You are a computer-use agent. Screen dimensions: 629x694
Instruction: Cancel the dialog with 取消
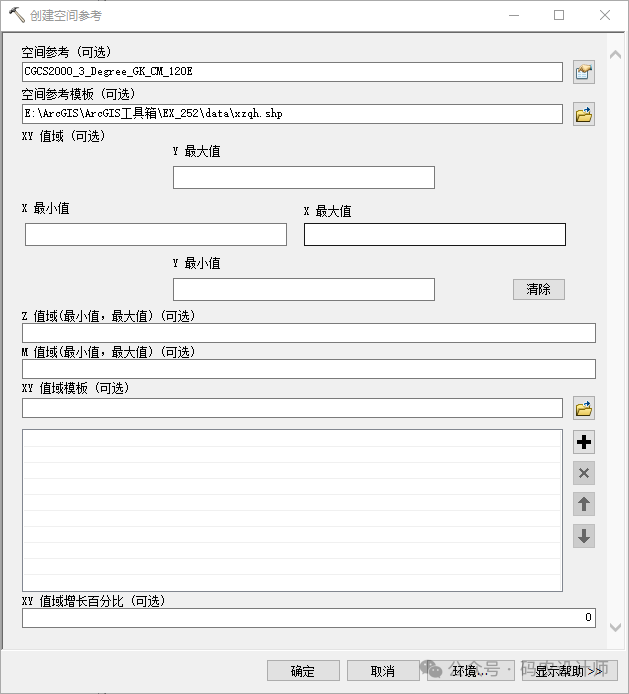click(382, 671)
